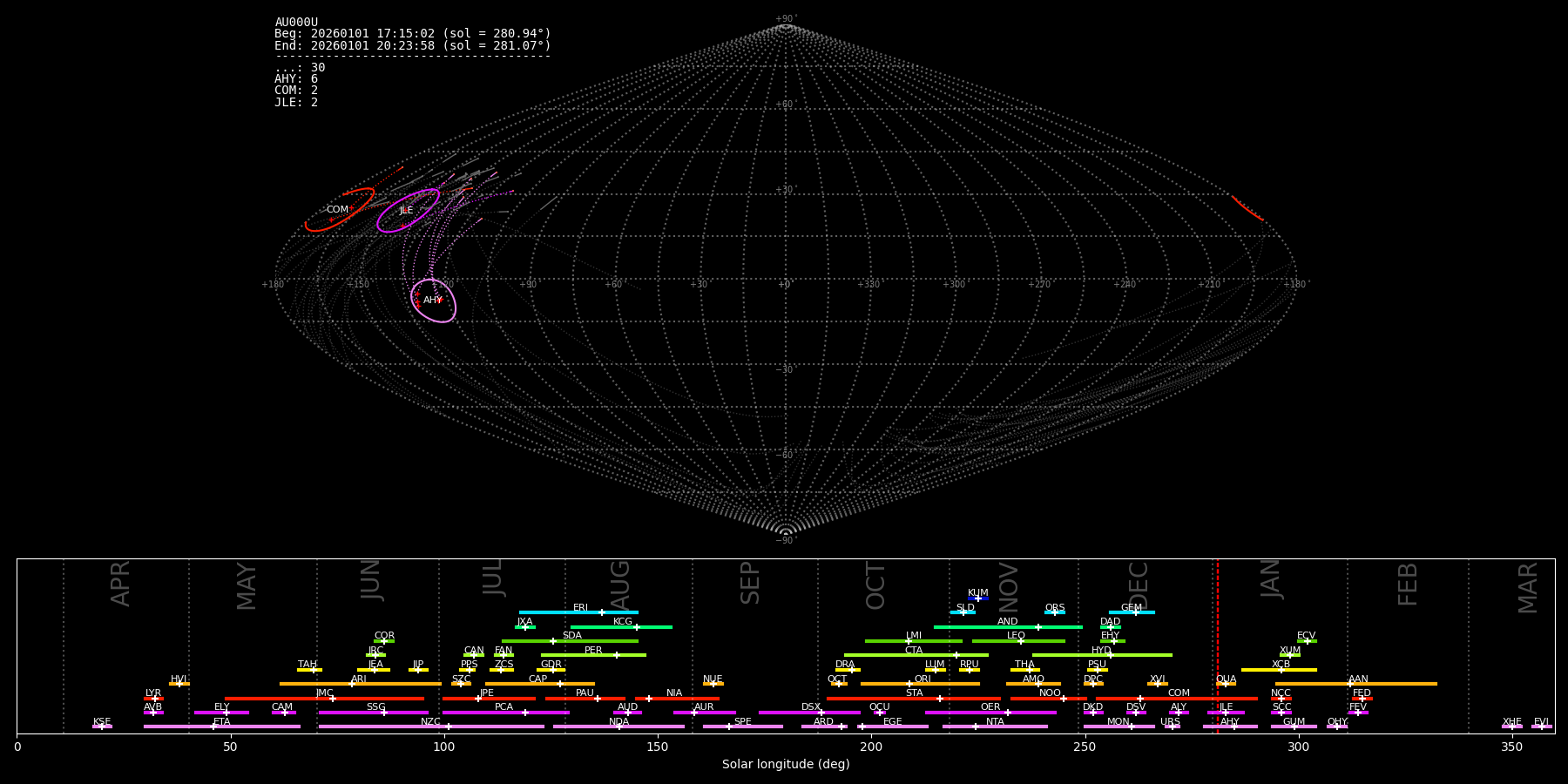Click the Beg: 20260101 17:15:02 line
This screenshot has height=784, width=1568.
pyautogui.click(x=413, y=34)
